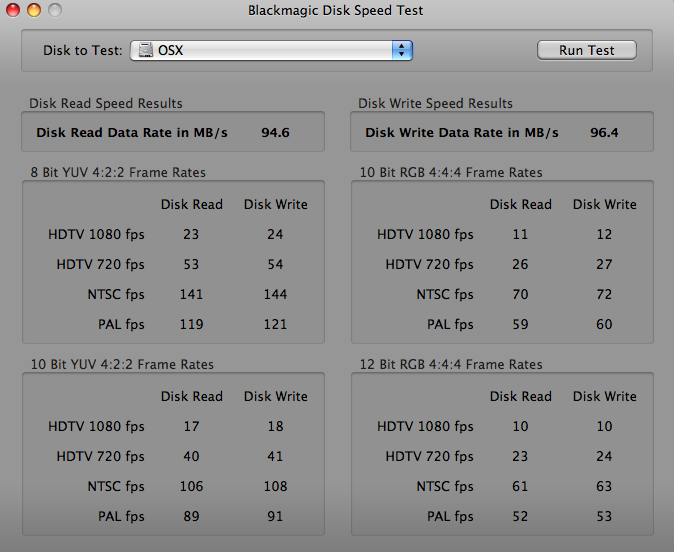Click 12 Bit RGB PAL read value 52

pos(520,516)
